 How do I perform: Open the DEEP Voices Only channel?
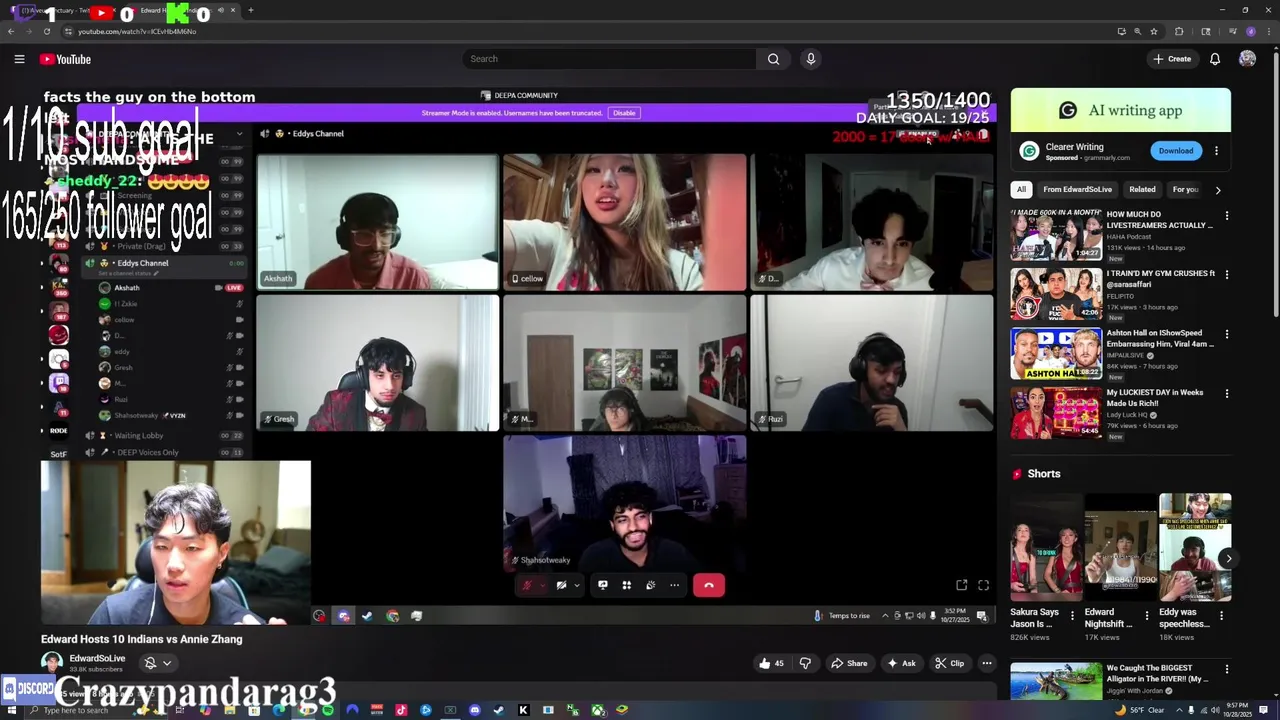(147, 452)
